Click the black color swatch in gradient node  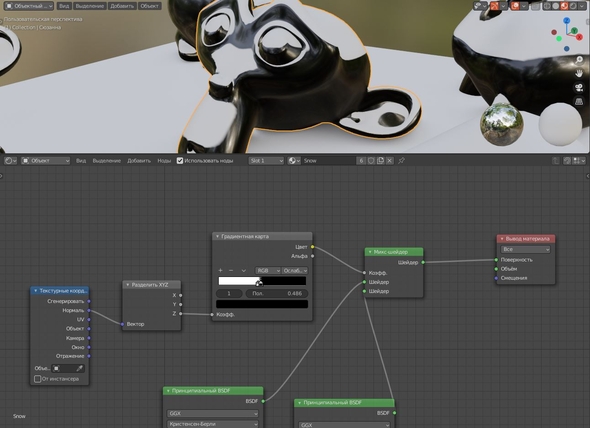point(262,304)
